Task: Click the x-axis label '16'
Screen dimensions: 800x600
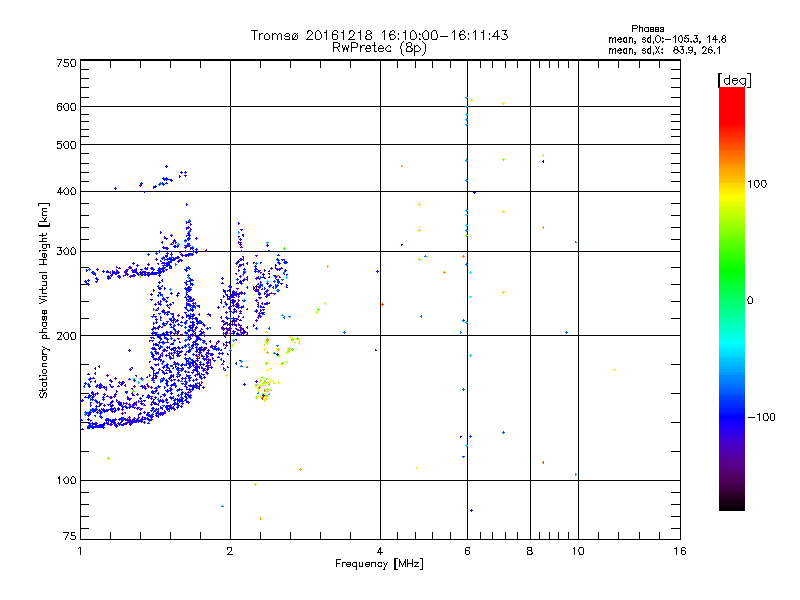Action: coord(680,551)
